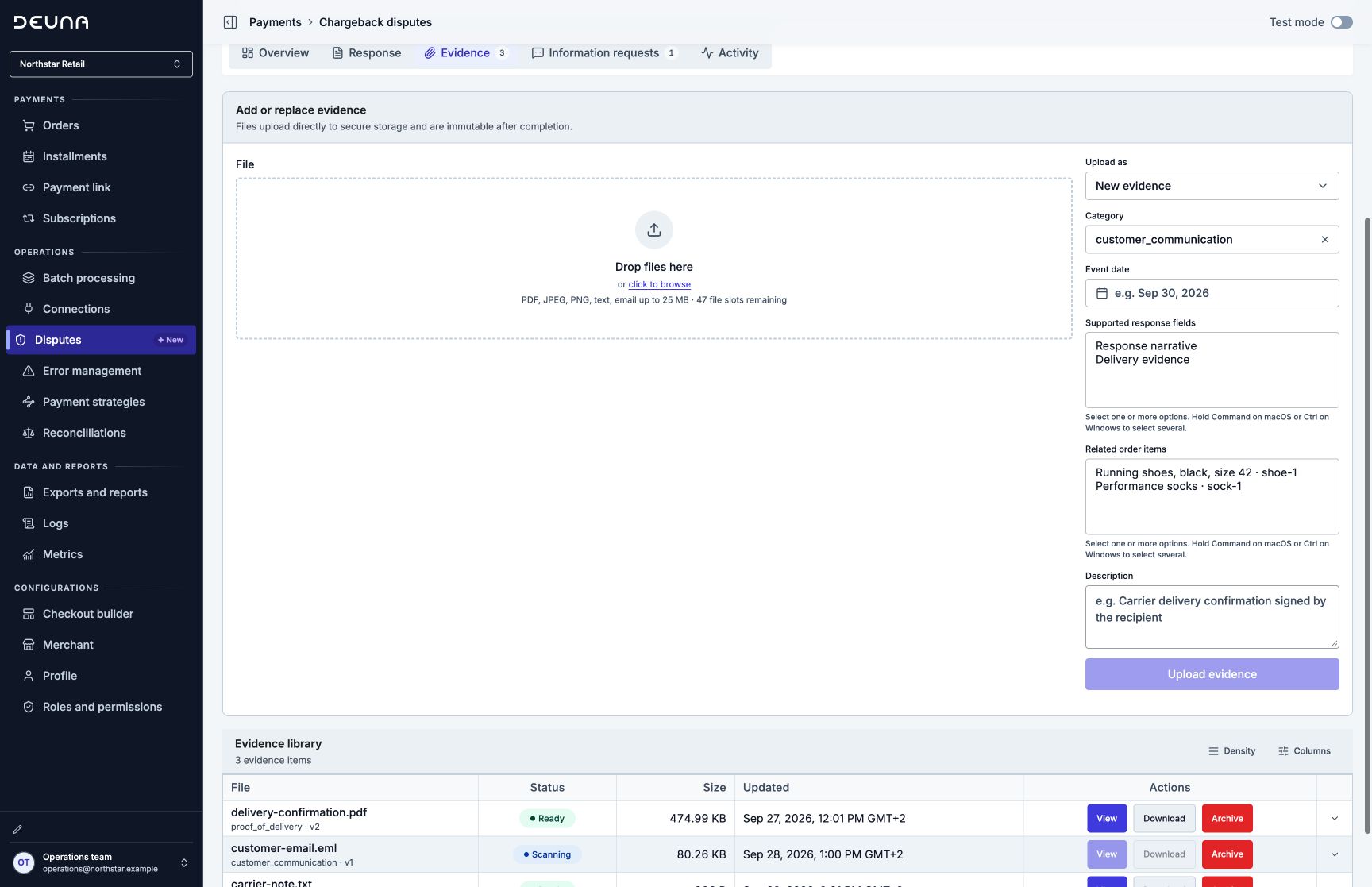
Task: Click the Event date field
Action: 1212,293
